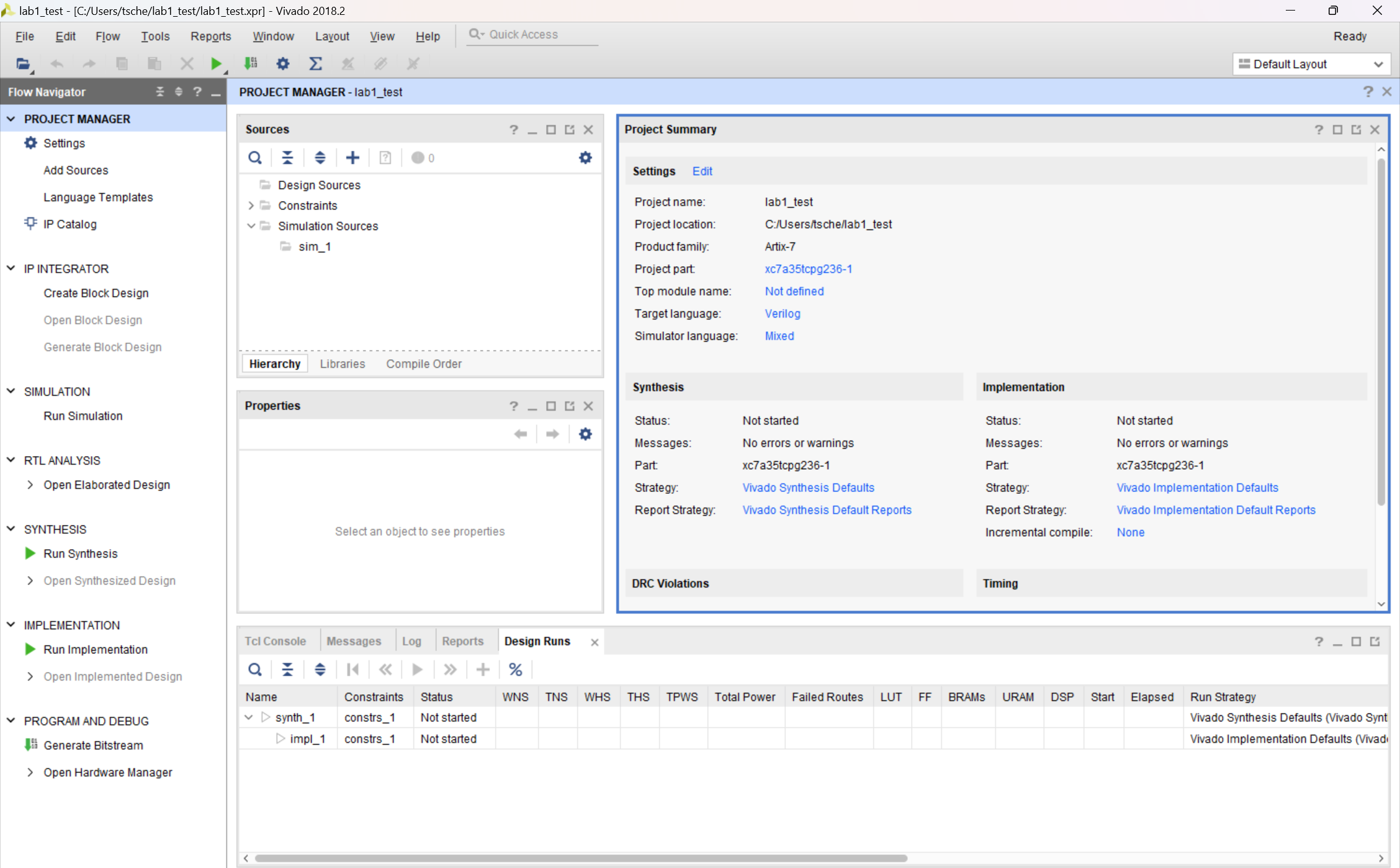Click the Edit link beside Settings
This screenshot has width=1400, height=868.
coord(702,171)
